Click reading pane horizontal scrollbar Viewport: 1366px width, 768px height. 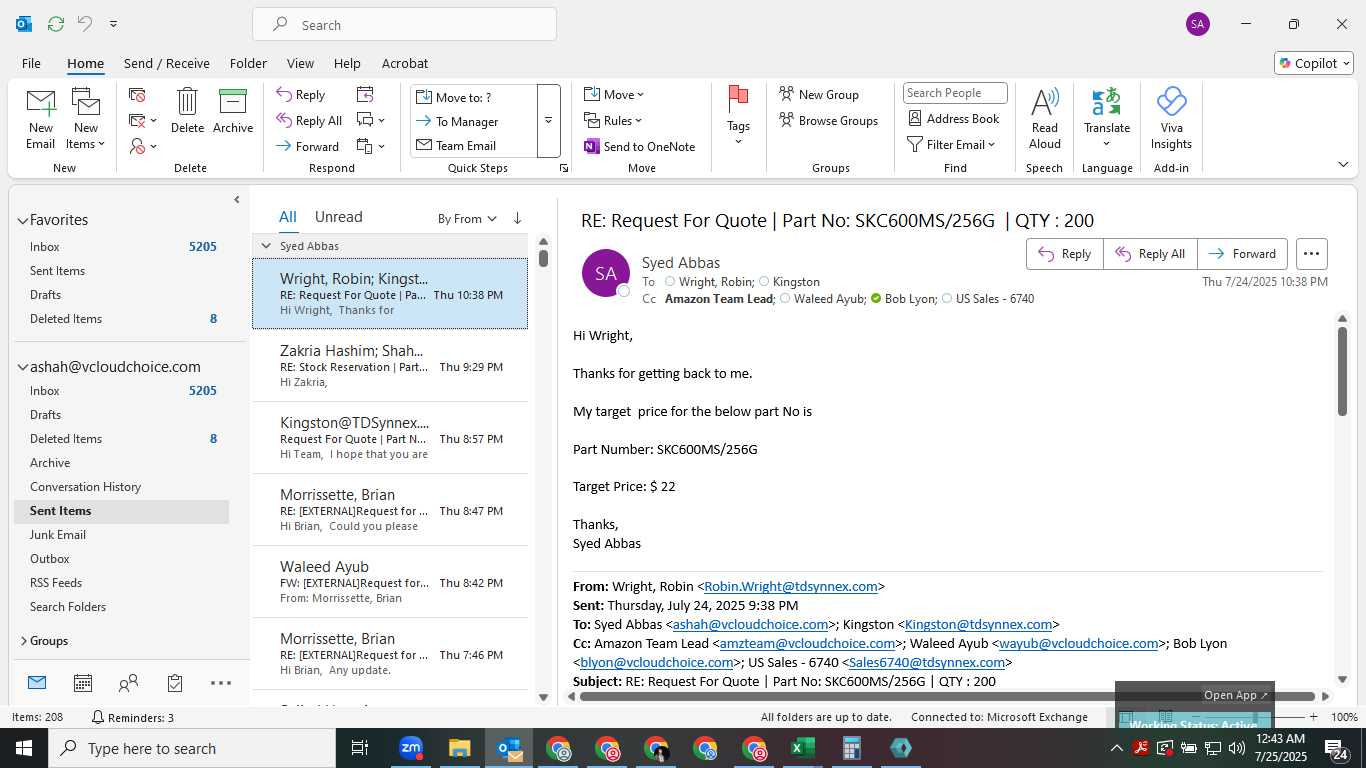(x=947, y=696)
